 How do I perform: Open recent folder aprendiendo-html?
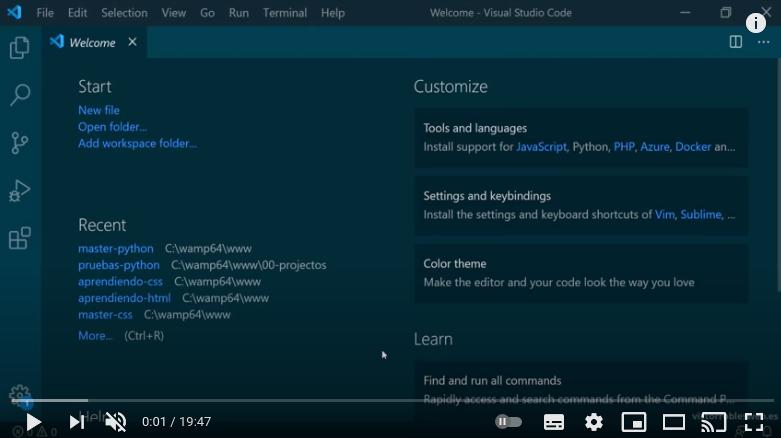pyautogui.click(x=124, y=298)
